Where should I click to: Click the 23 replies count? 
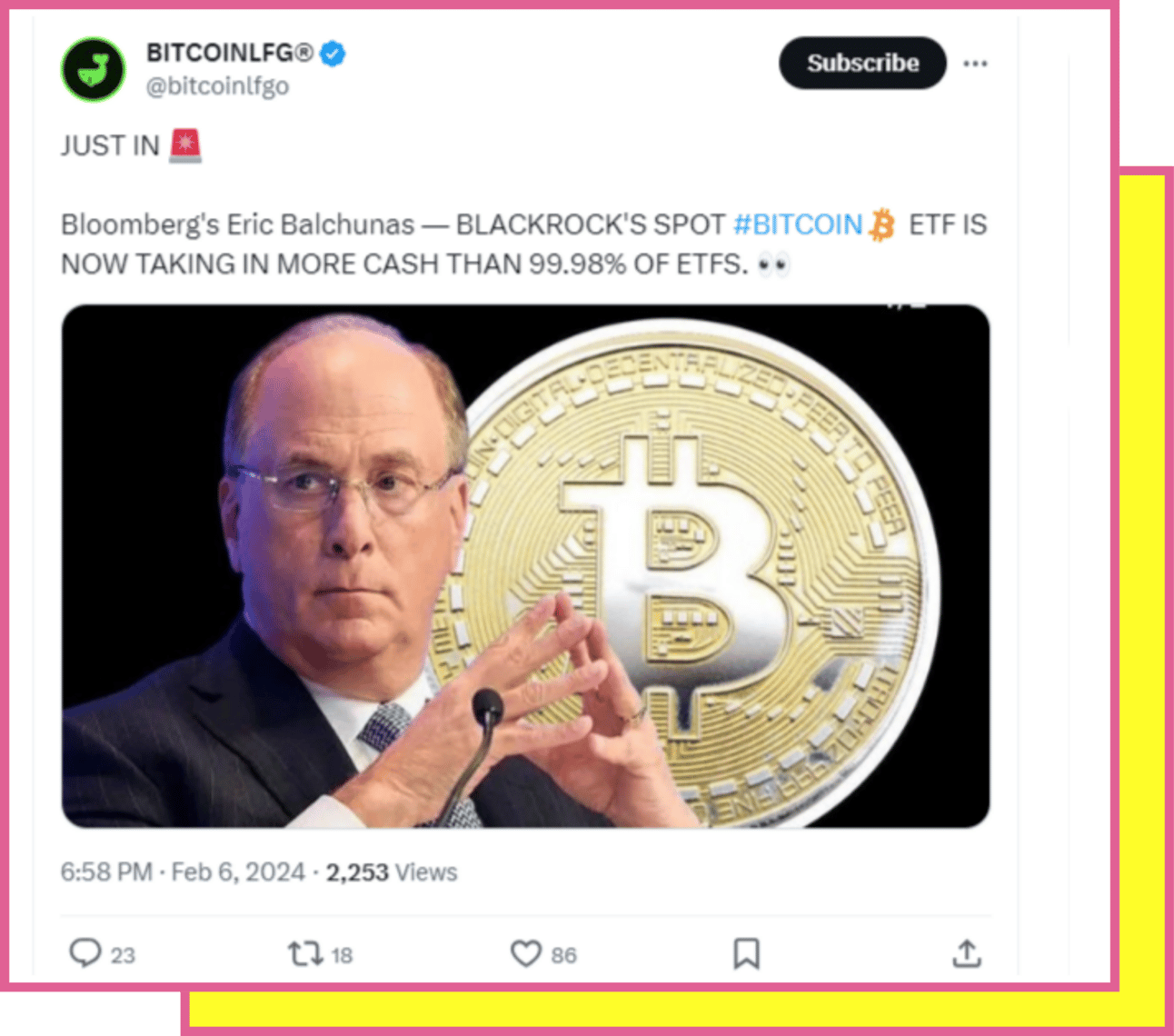[x=123, y=955]
